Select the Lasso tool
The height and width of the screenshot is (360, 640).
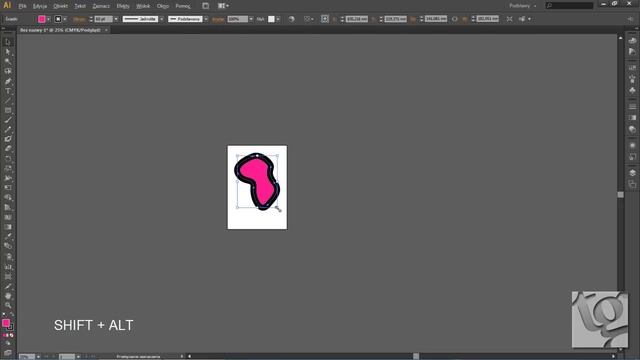(8, 71)
